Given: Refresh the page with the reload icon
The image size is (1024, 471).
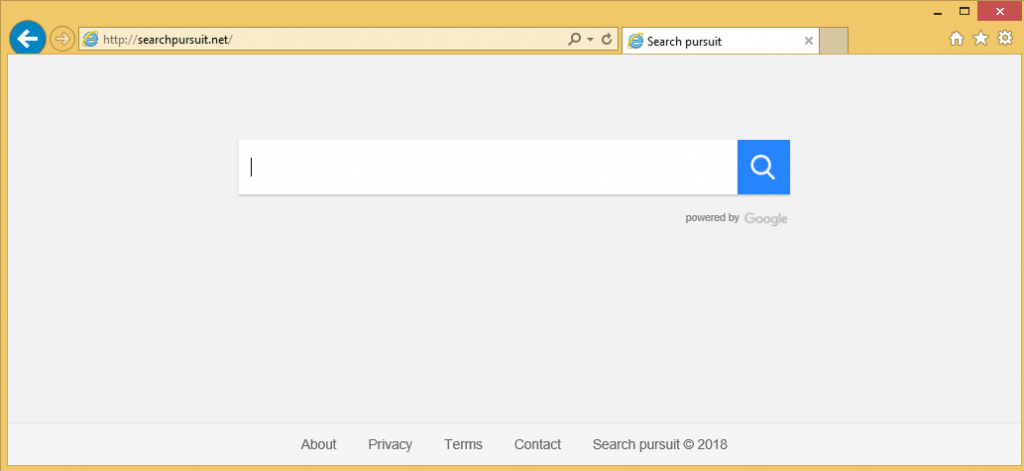Looking at the screenshot, I should tap(606, 40).
